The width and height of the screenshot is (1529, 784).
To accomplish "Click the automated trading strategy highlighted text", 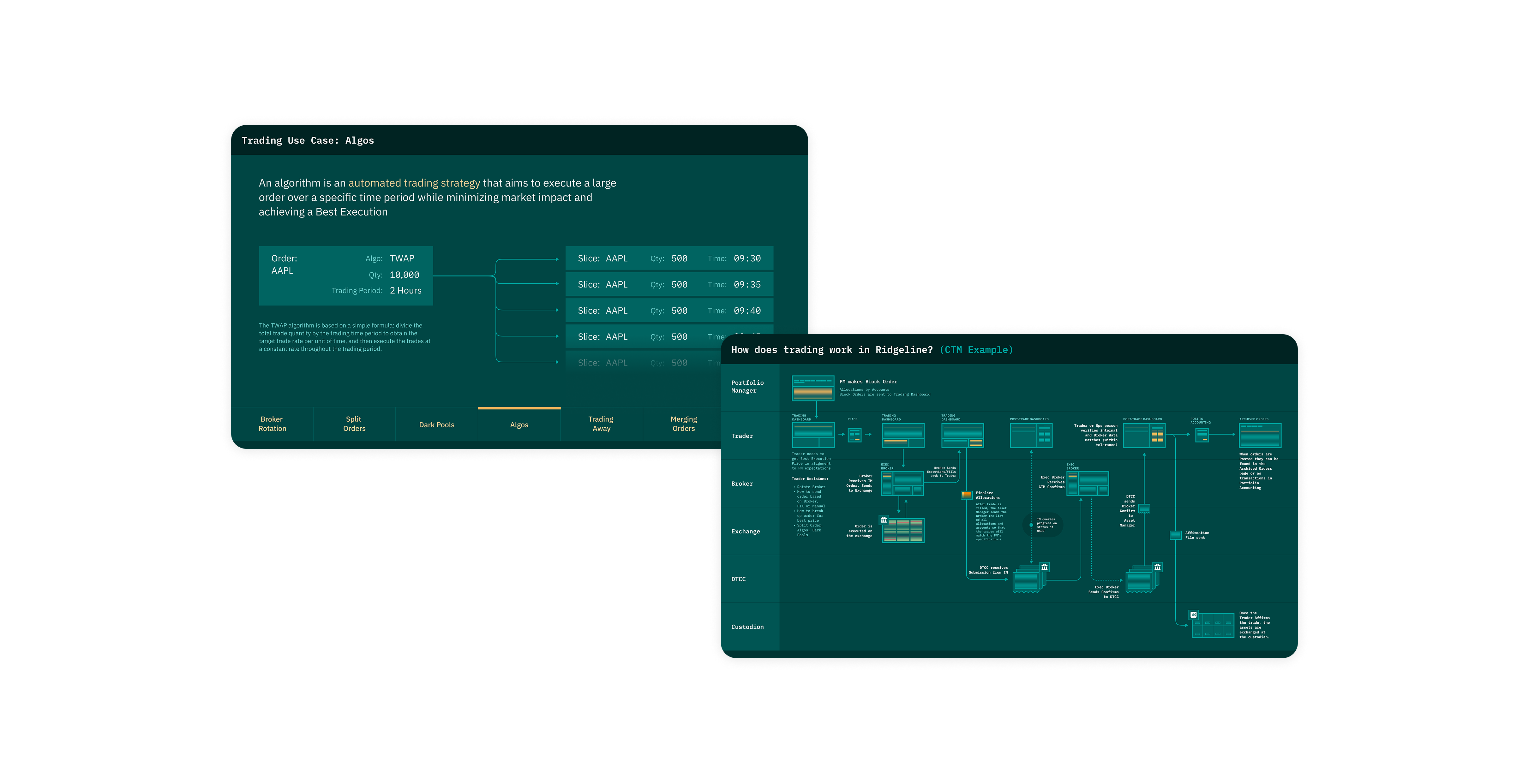I will click(x=414, y=183).
